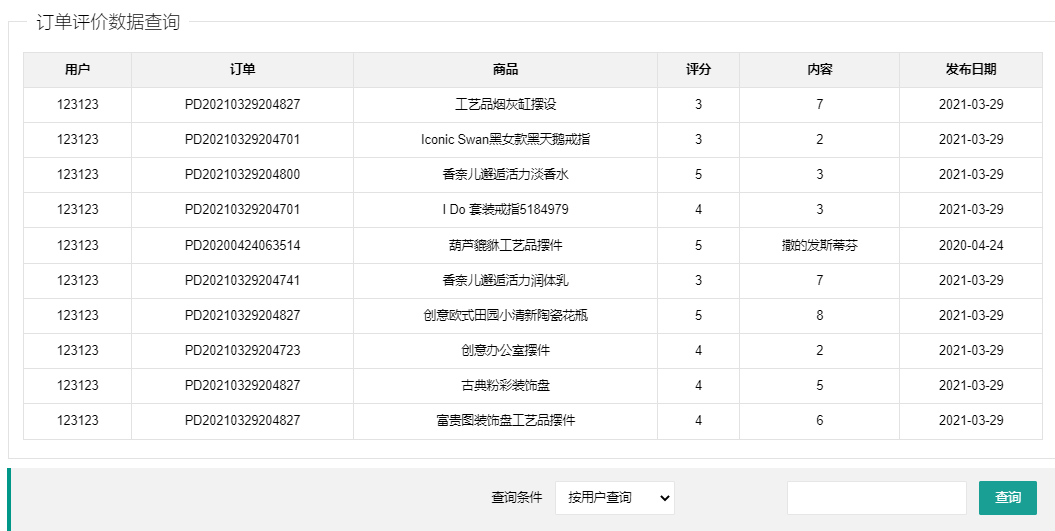Select the 发布日期 column header
1055x531 pixels.
(971, 69)
